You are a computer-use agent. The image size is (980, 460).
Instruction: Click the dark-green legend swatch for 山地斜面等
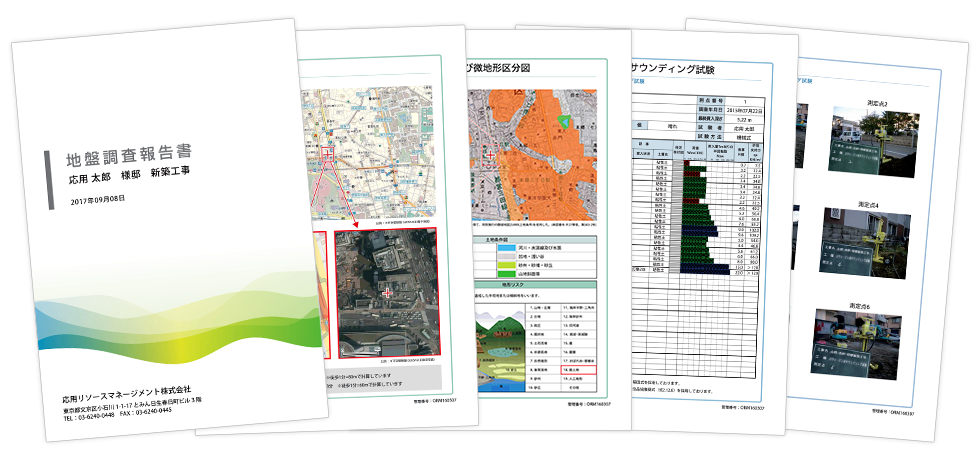pyautogui.click(x=508, y=274)
